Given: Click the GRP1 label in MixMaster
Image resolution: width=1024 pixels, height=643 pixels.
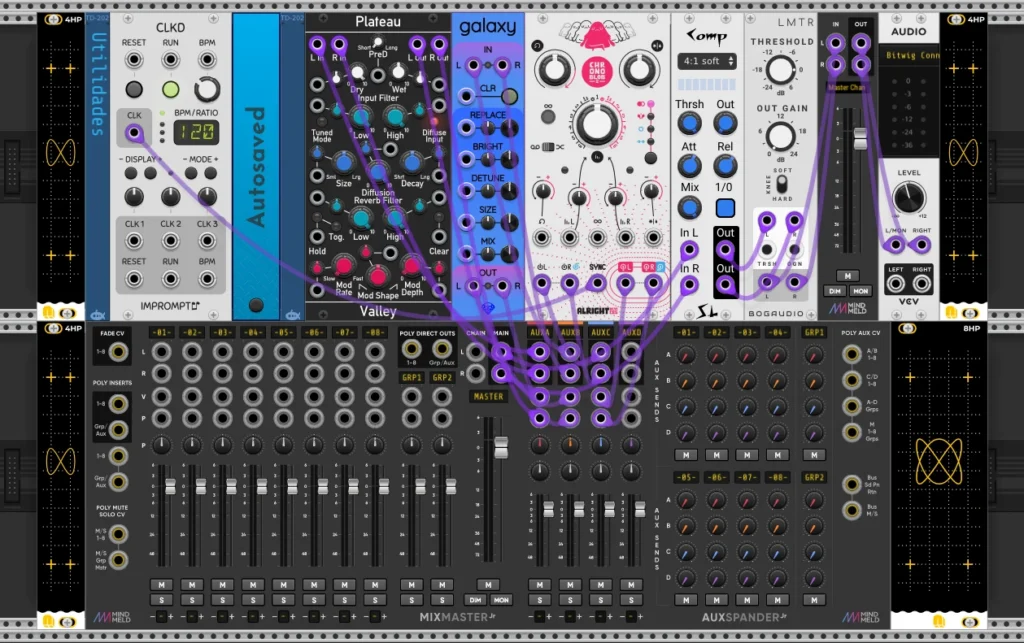Looking at the screenshot, I should 411,377.
